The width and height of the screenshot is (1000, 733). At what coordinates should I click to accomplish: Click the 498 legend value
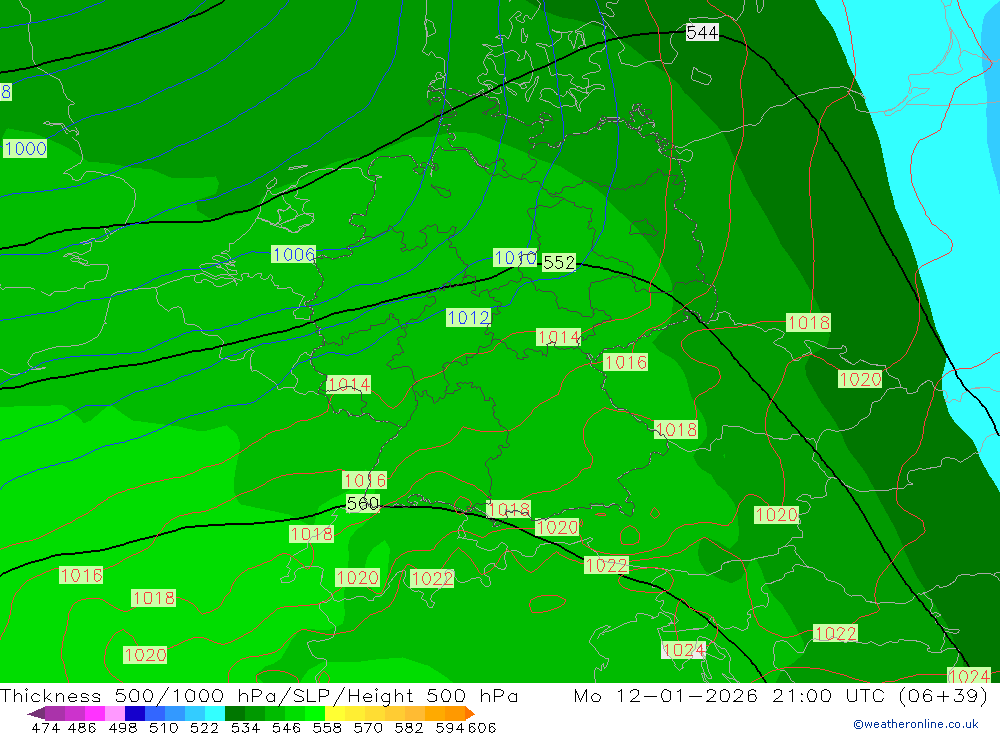(x=122, y=727)
